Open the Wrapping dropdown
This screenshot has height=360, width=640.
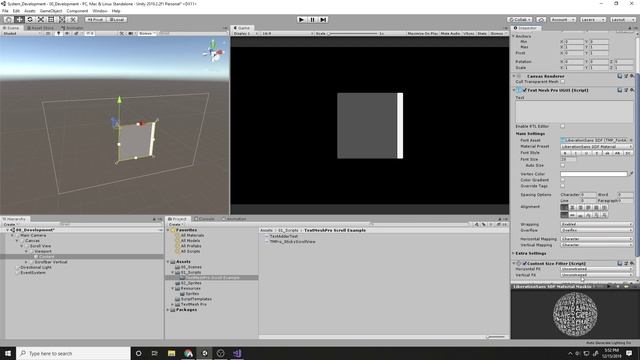click(x=597, y=224)
